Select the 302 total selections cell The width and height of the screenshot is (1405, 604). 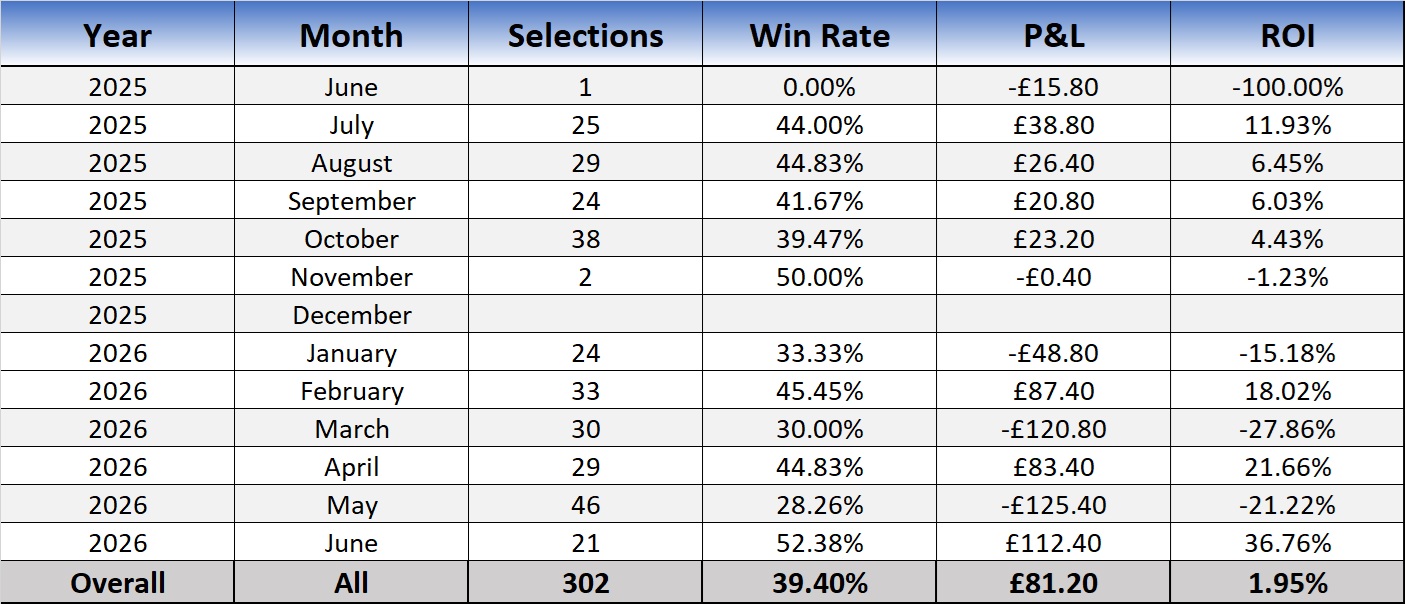585,583
